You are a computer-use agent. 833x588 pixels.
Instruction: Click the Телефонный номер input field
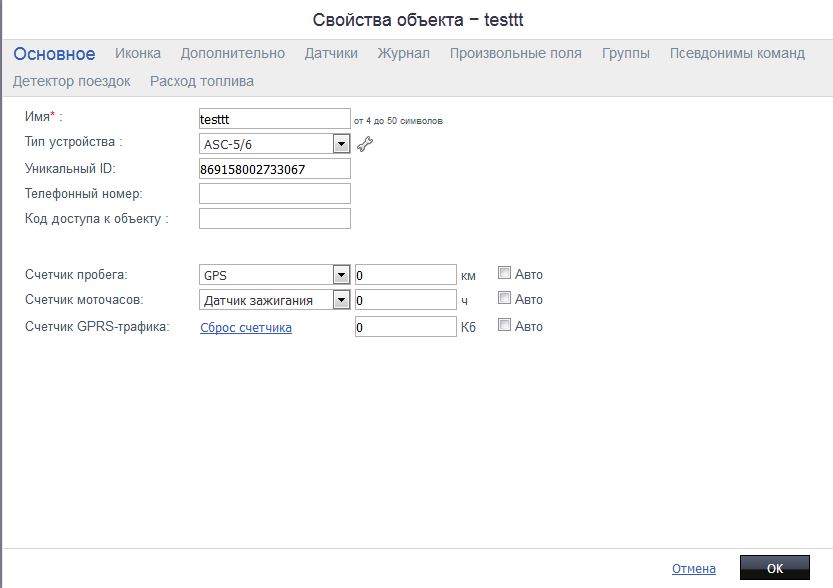[x=275, y=193]
